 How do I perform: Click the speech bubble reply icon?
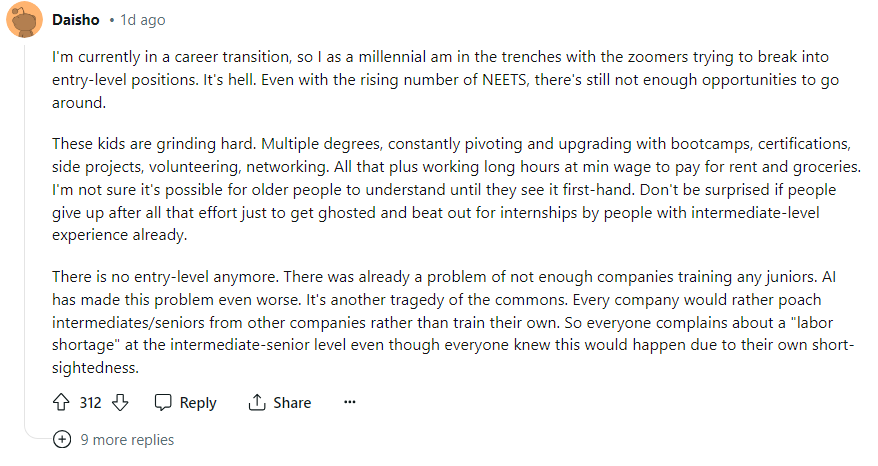[164, 402]
